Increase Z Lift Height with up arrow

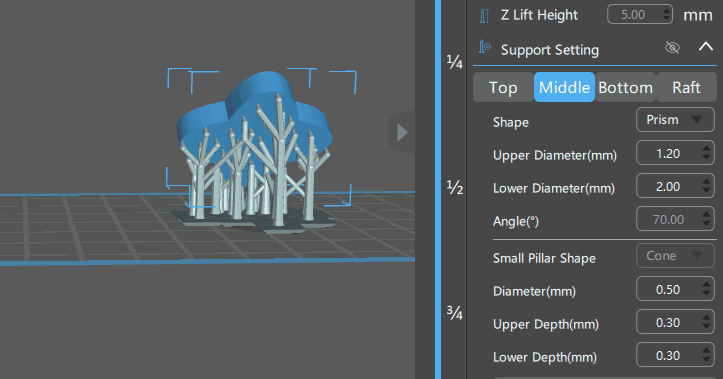point(666,10)
